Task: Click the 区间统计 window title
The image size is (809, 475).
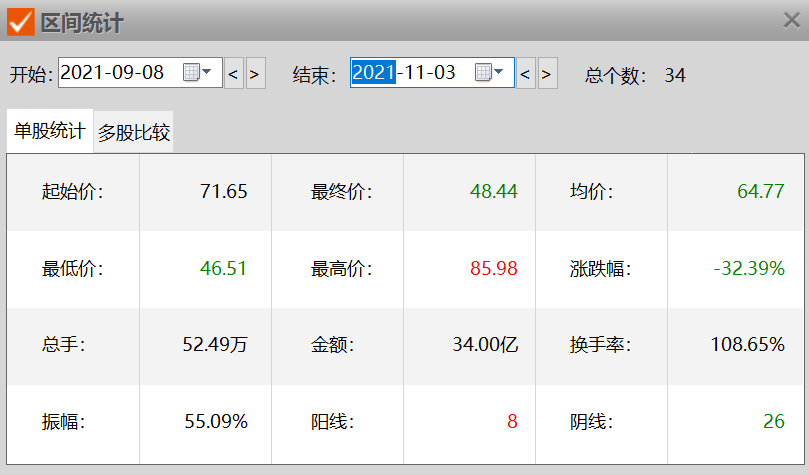Action: pos(82,23)
